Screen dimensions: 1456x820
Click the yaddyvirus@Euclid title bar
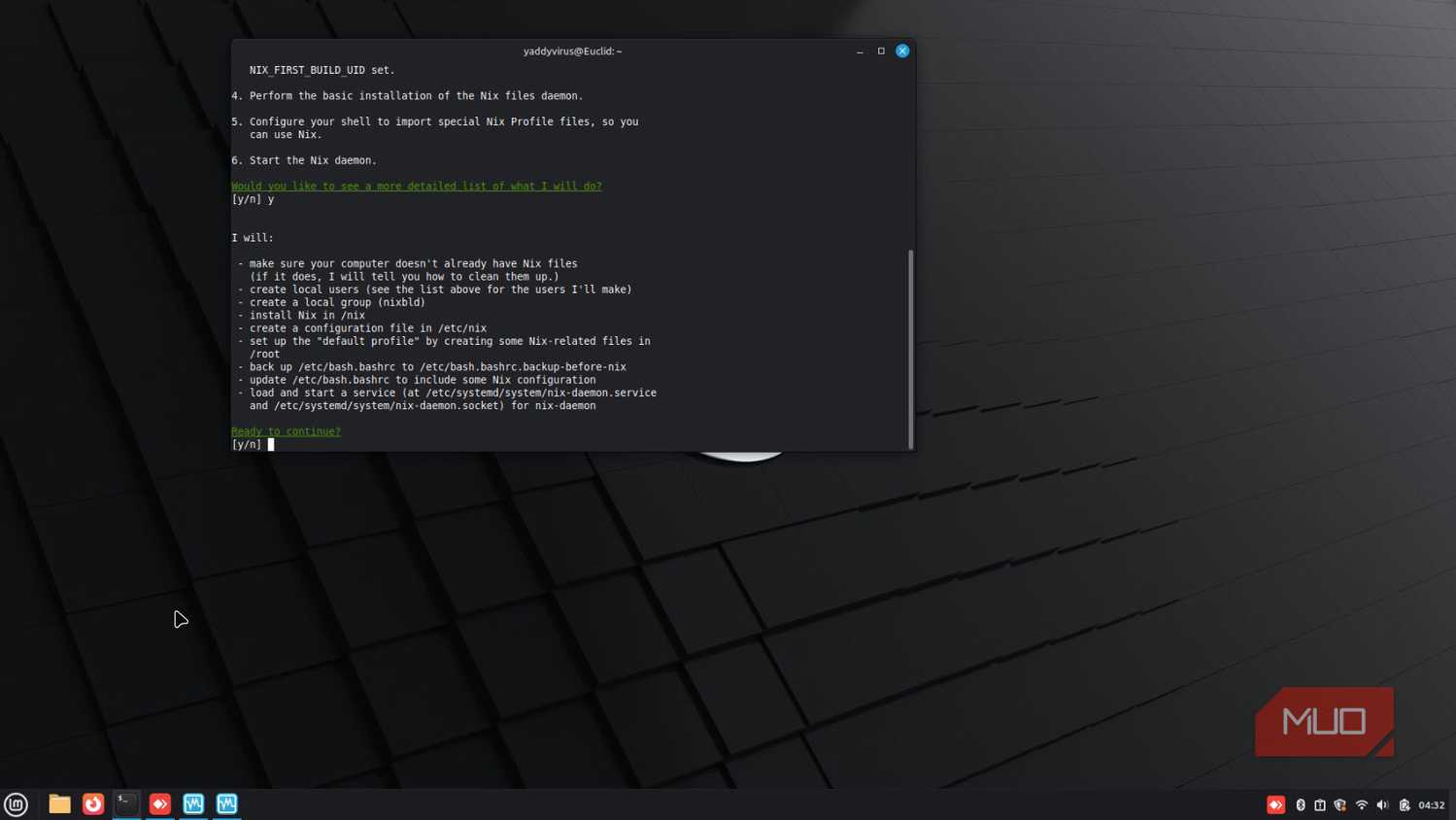(x=572, y=51)
